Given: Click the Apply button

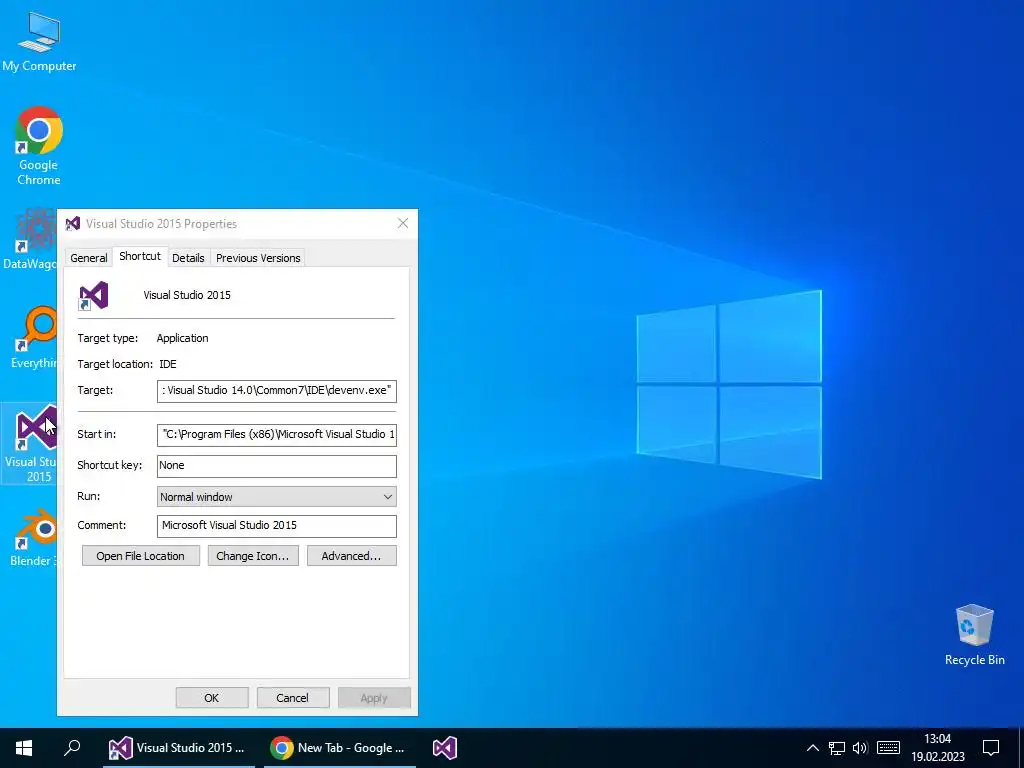Looking at the screenshot, I should tap(374, 697).
